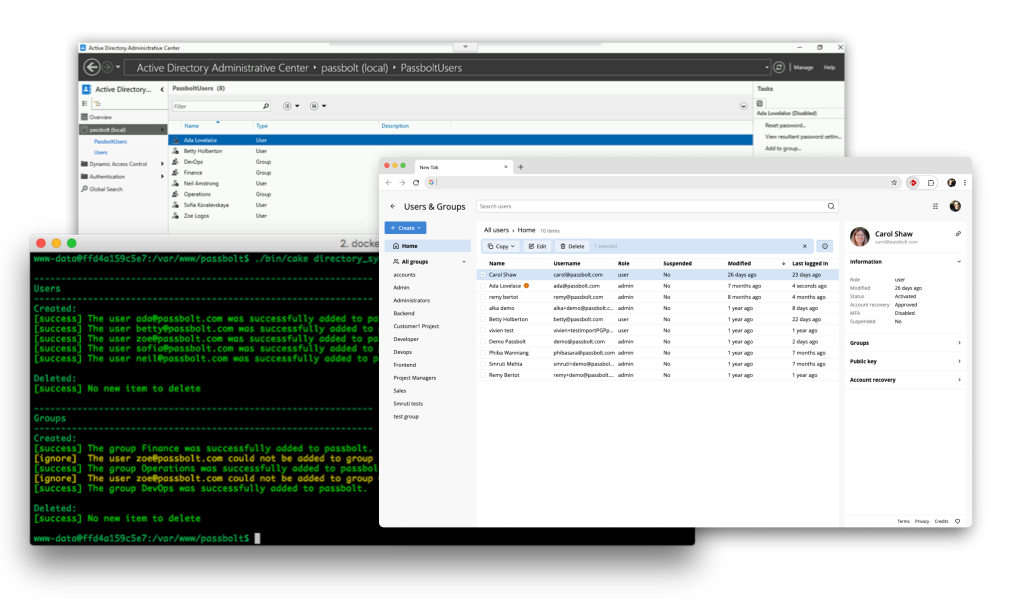Open the New Tab browser tab
1014x609 pixels.
click(462, 167)
